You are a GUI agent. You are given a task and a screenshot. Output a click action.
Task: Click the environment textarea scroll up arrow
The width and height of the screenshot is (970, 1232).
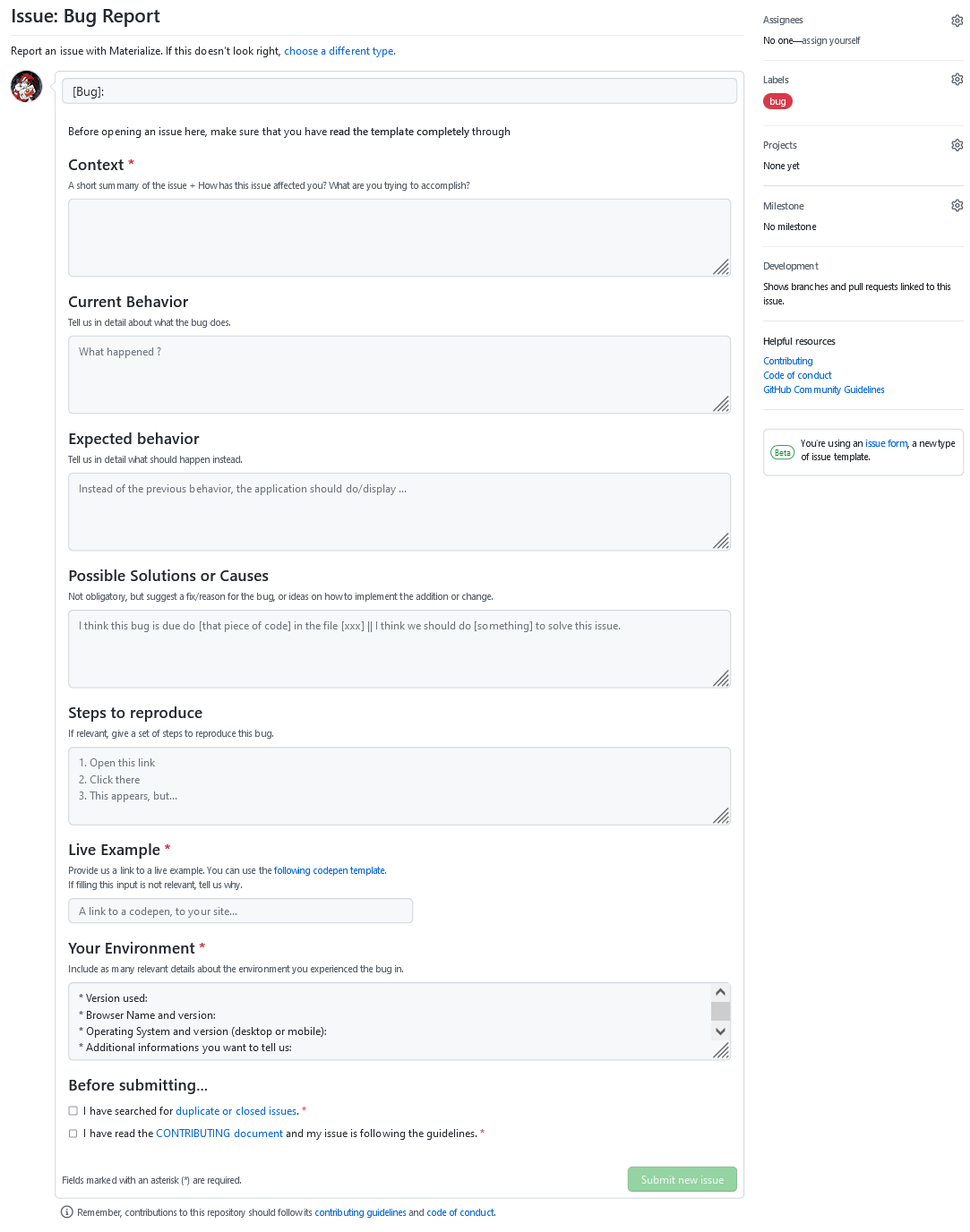pyautogui.click(x=720, y=992)
